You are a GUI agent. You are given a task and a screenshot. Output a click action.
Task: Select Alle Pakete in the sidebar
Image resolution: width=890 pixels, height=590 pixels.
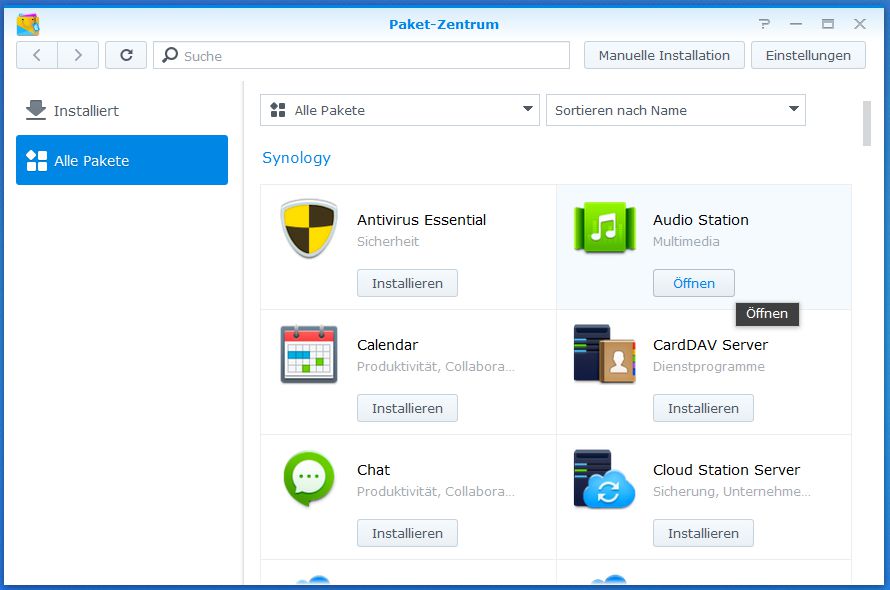click(122, 160)
